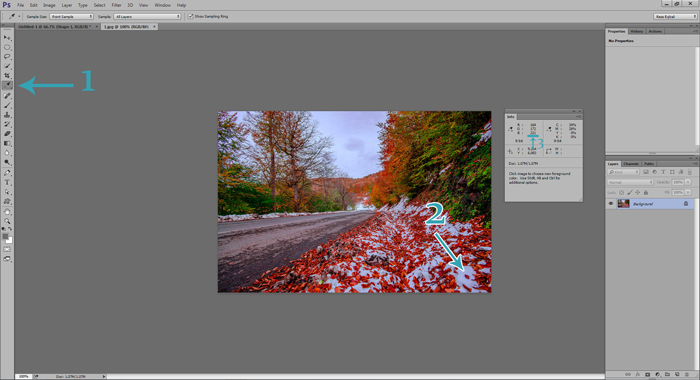Viewport: 700px width, 380px height.
Task: Select the Zoom tool
Action: tap(7, 221)
